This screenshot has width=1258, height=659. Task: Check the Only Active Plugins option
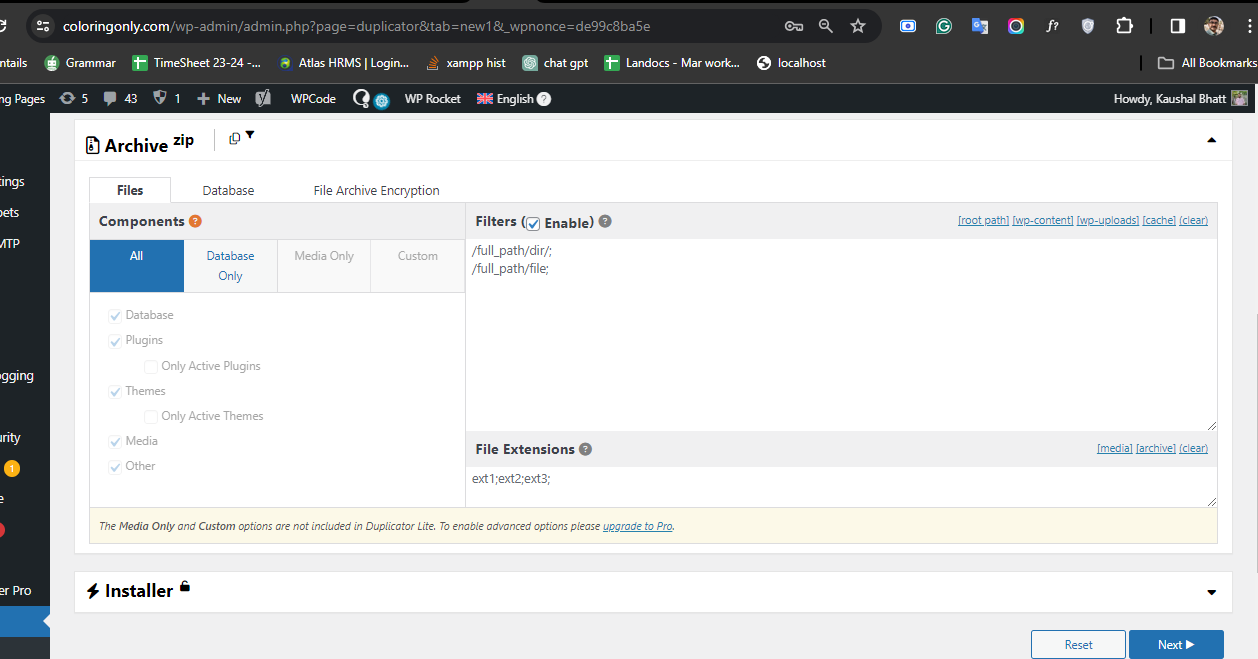151,367
